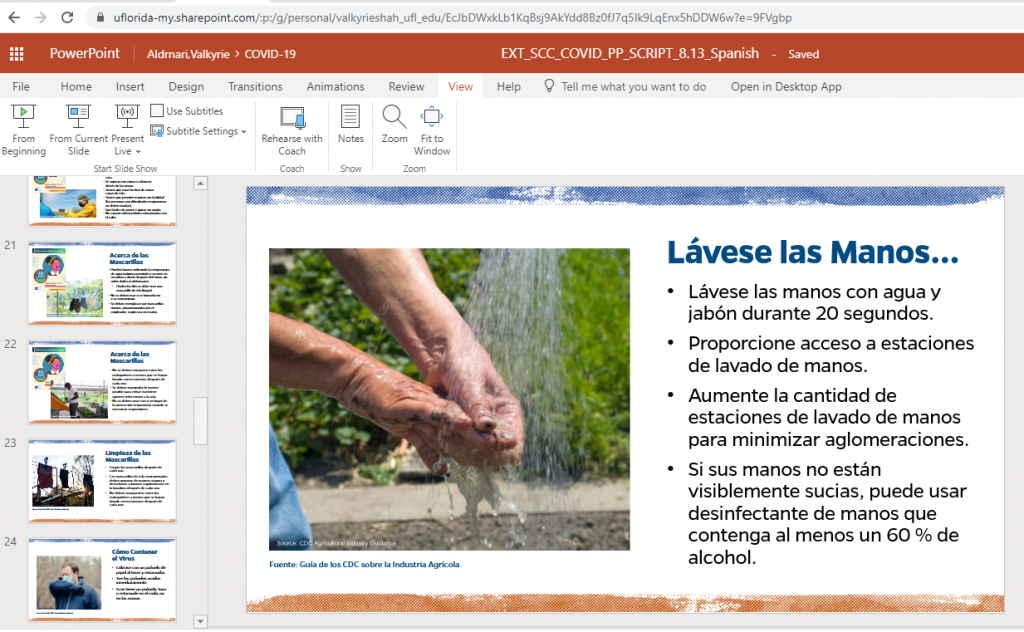Show the Notes pane

[350, 130]
